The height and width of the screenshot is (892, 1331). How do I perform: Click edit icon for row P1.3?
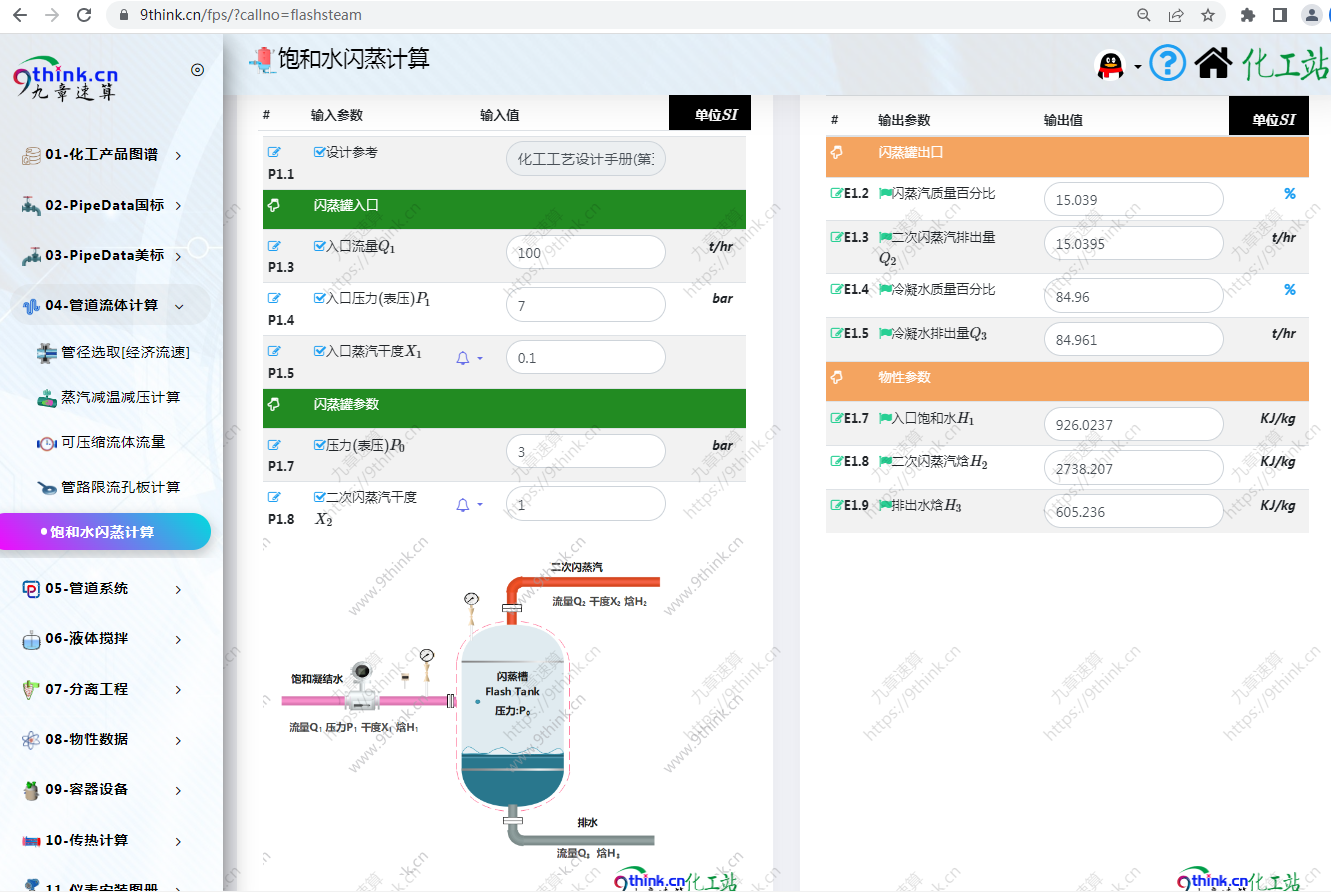click(274, 246)
